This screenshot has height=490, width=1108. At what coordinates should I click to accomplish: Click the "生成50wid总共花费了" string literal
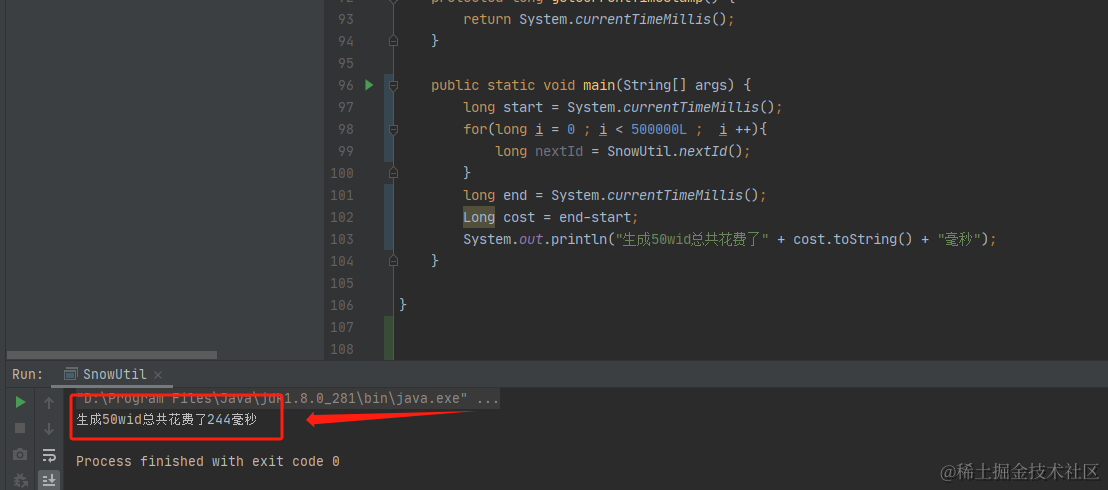tap(693, 239)
